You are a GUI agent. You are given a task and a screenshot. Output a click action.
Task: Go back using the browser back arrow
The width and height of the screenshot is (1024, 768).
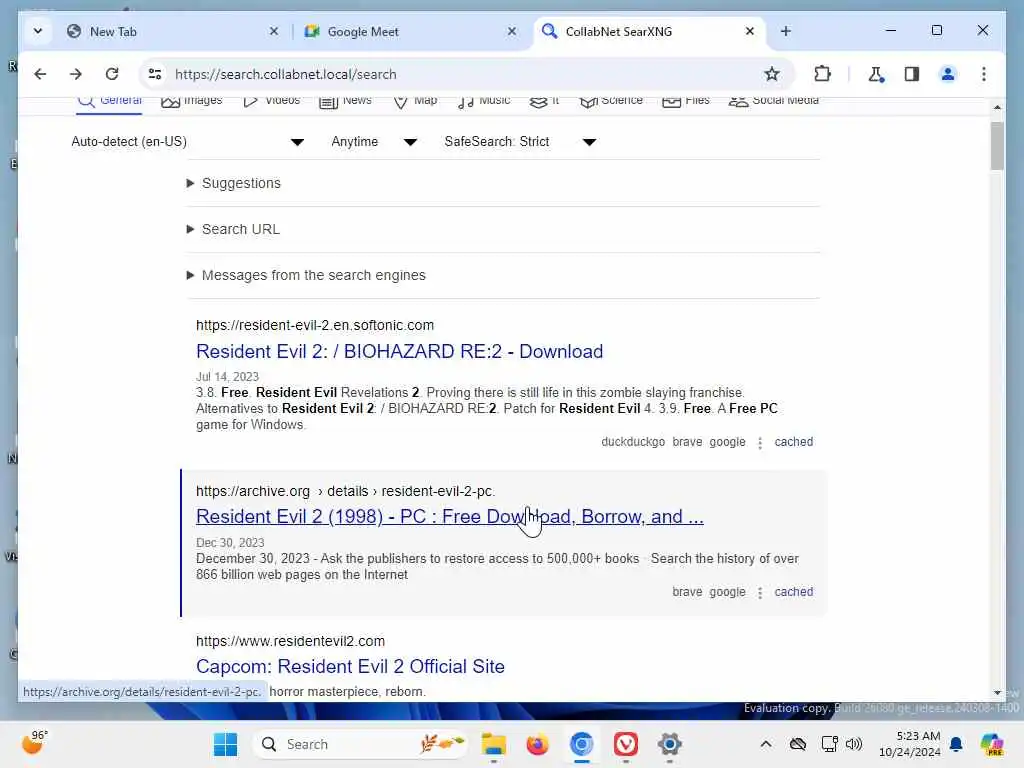point(40,74)
